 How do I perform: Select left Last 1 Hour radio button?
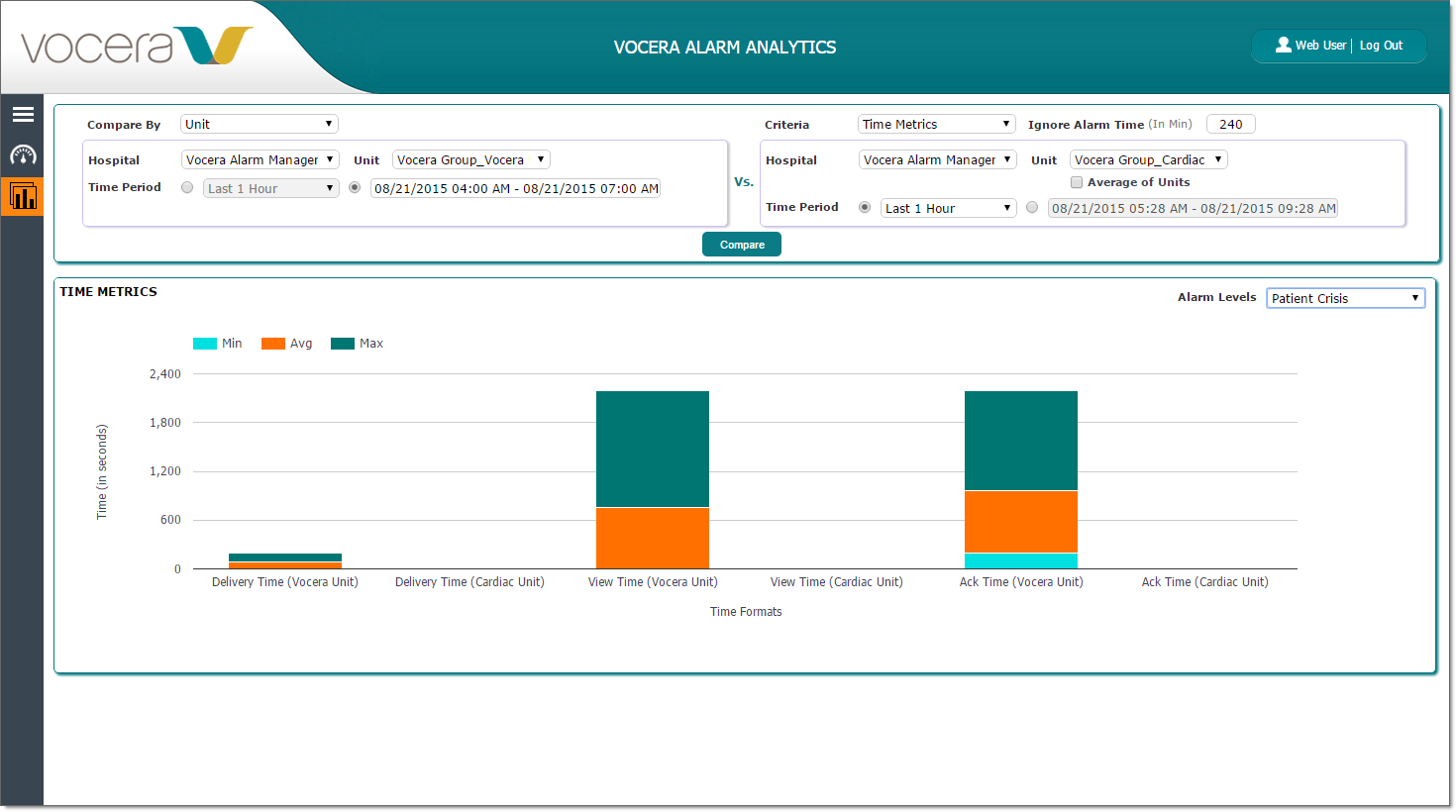[187, 188]
